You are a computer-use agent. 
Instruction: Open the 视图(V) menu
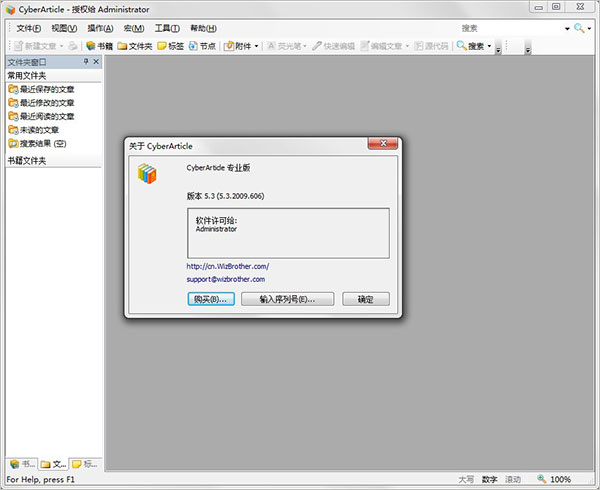64,28
